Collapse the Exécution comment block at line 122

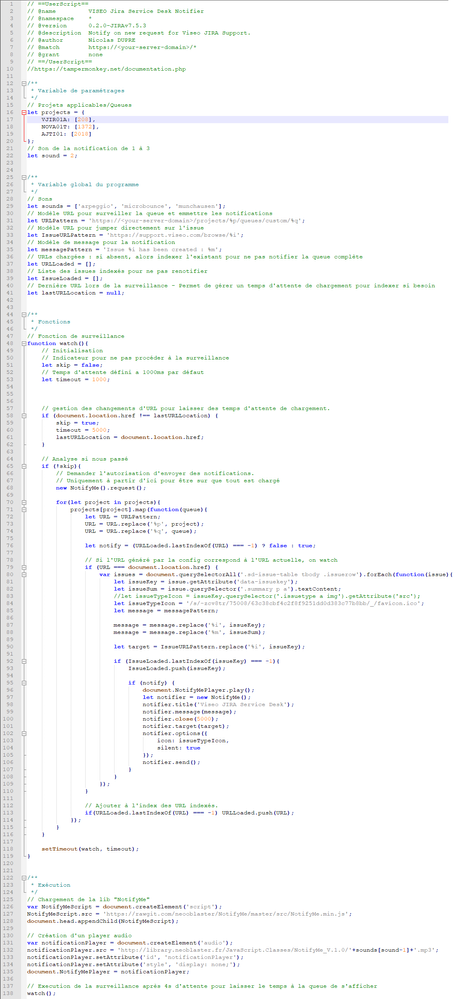coord(23,878)
